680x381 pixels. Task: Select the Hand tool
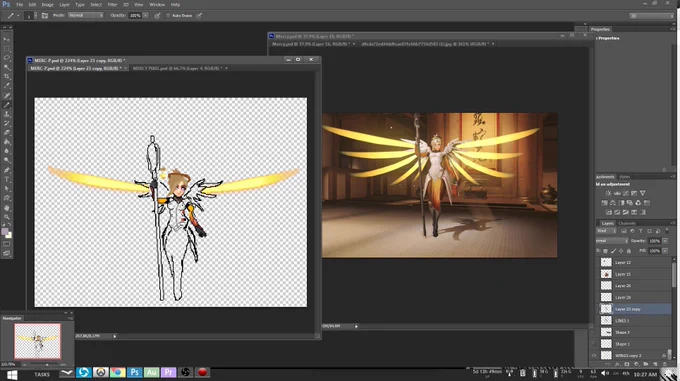(7, 208)
